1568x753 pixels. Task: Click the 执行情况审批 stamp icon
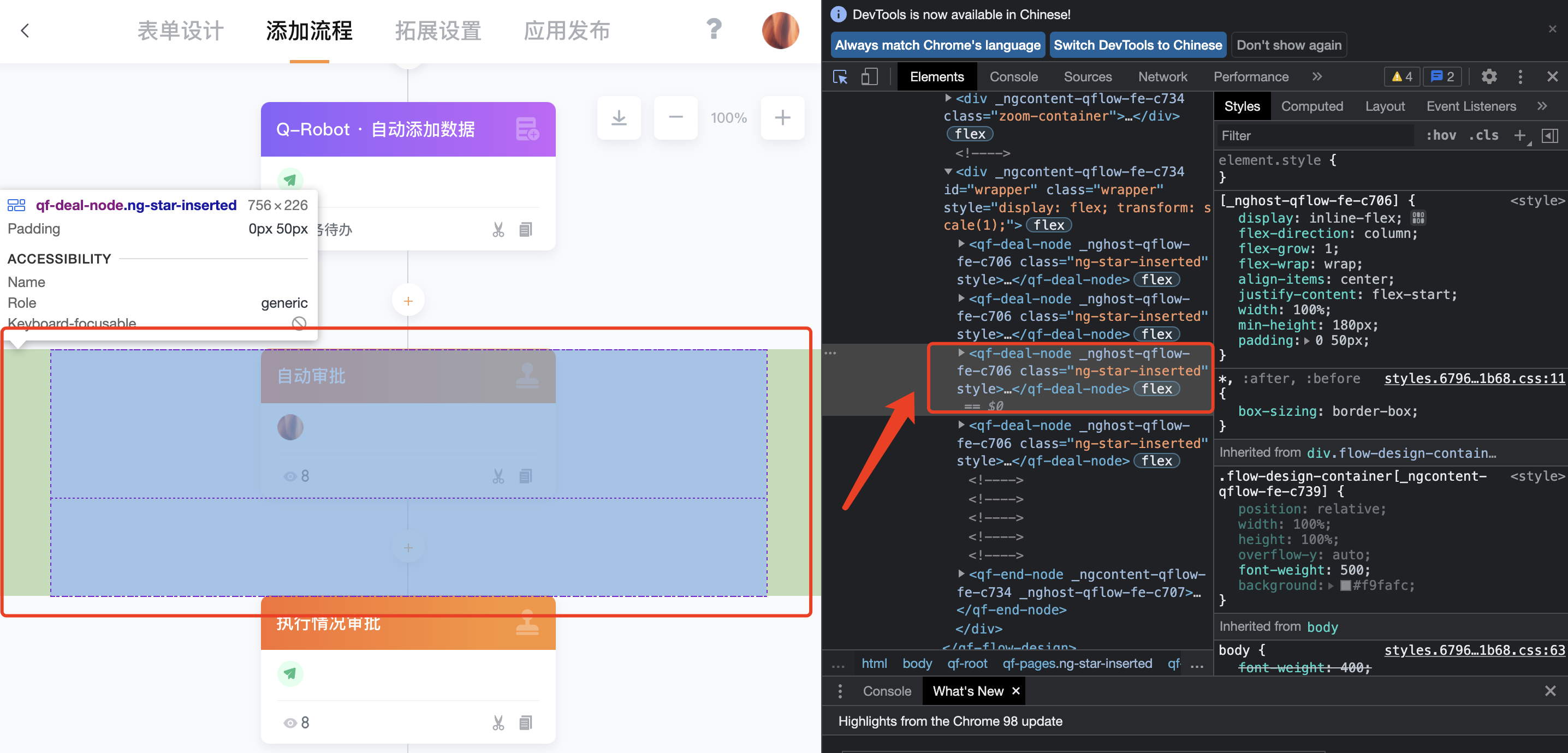(527, 622)
